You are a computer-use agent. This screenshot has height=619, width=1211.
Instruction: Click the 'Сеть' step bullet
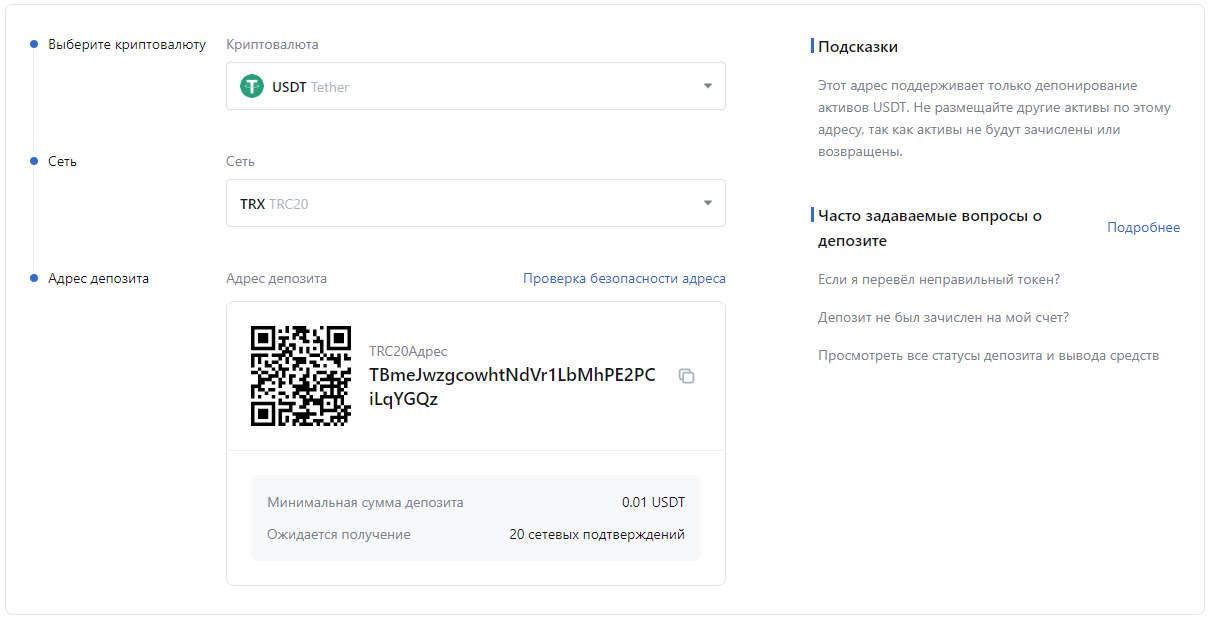[34, 162]
